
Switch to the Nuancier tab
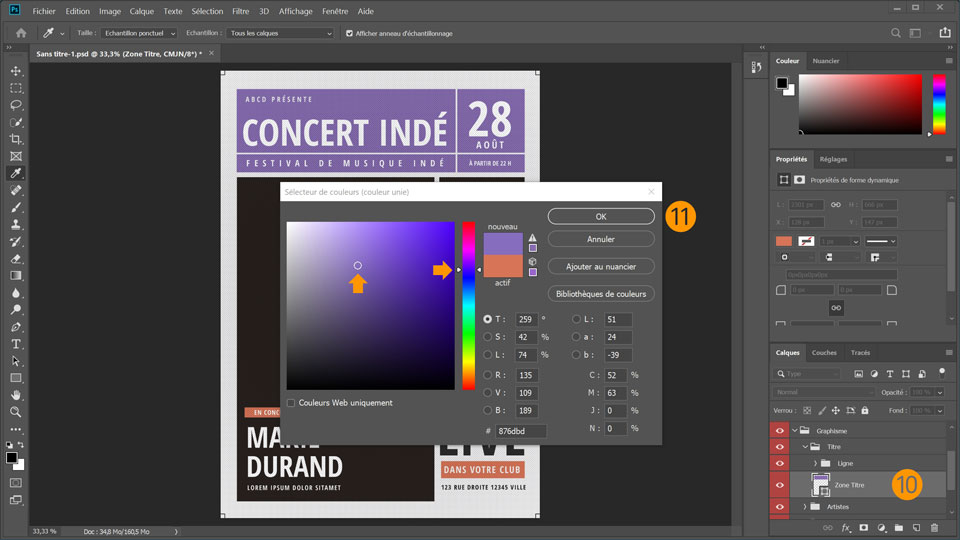pos(826,61)
